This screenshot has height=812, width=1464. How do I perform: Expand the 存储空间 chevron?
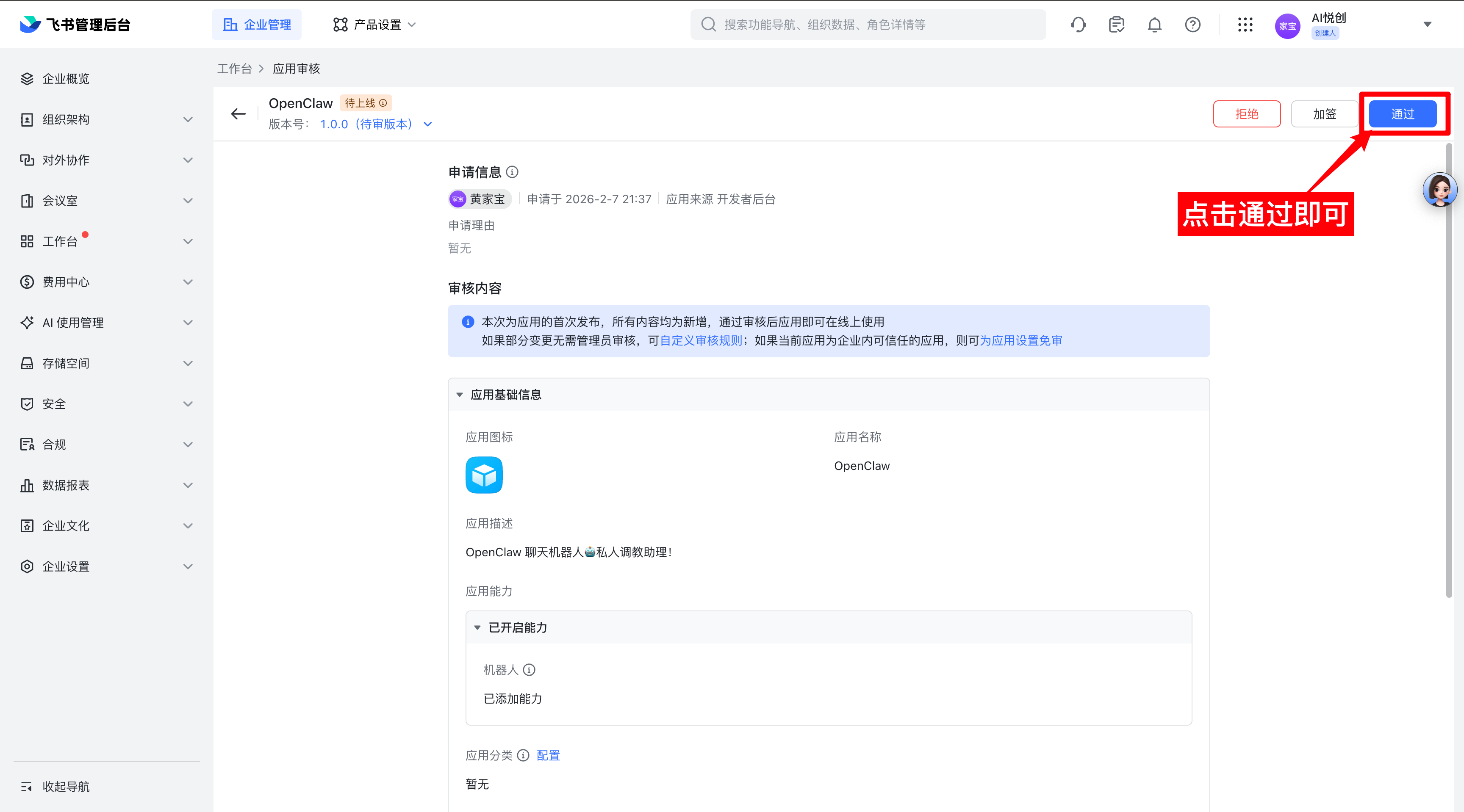(188, 363)
